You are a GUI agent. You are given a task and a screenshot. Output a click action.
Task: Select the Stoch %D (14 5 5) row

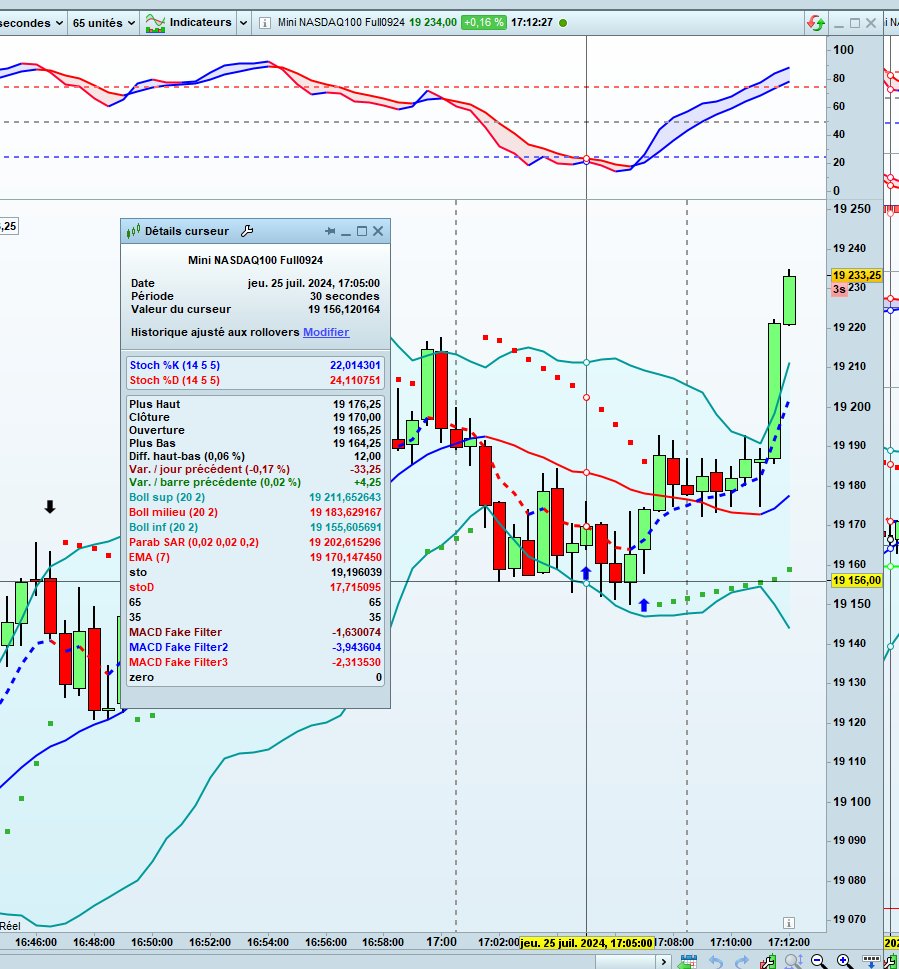click(255, 380)
